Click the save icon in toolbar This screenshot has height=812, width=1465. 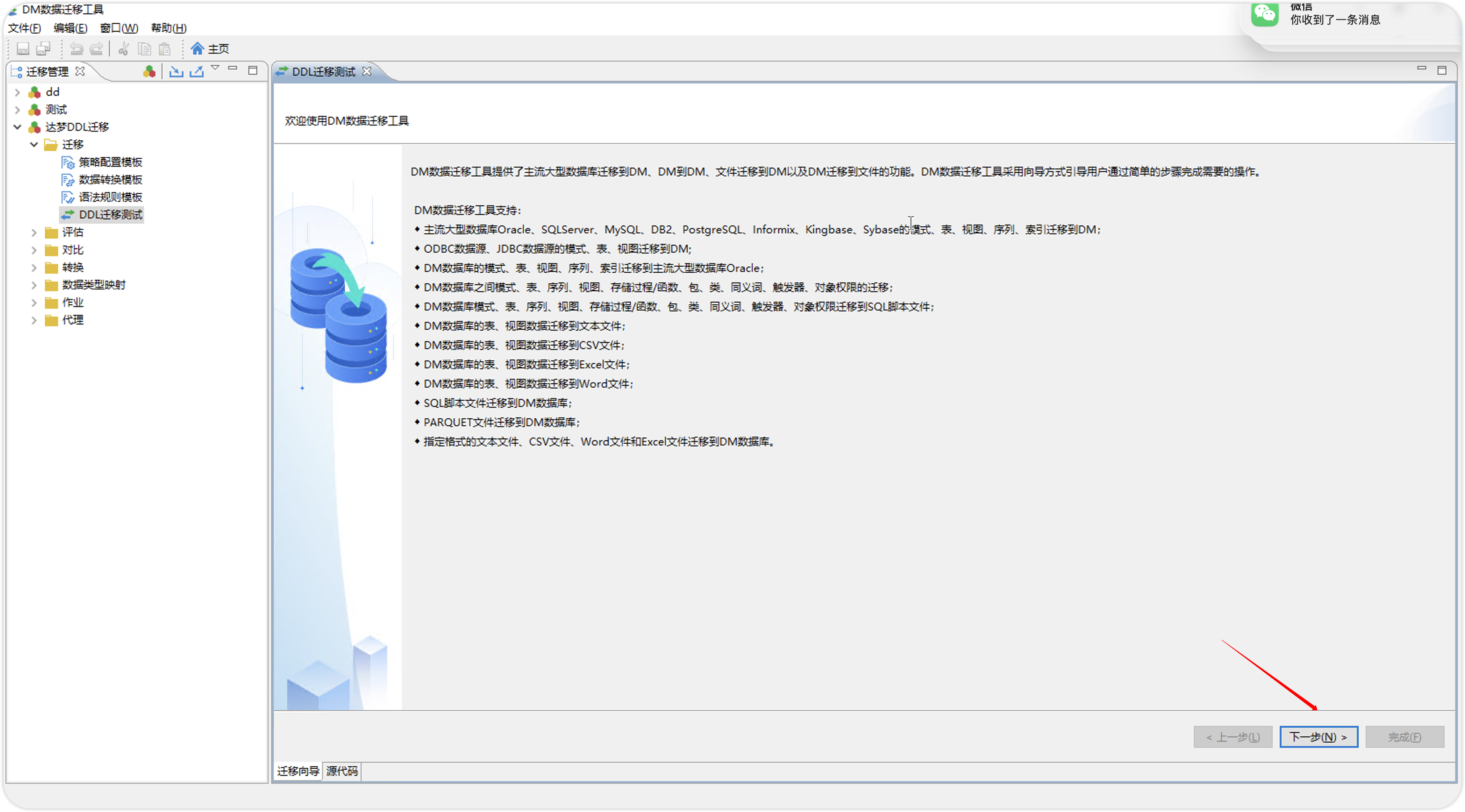click(x=23, y=49)
